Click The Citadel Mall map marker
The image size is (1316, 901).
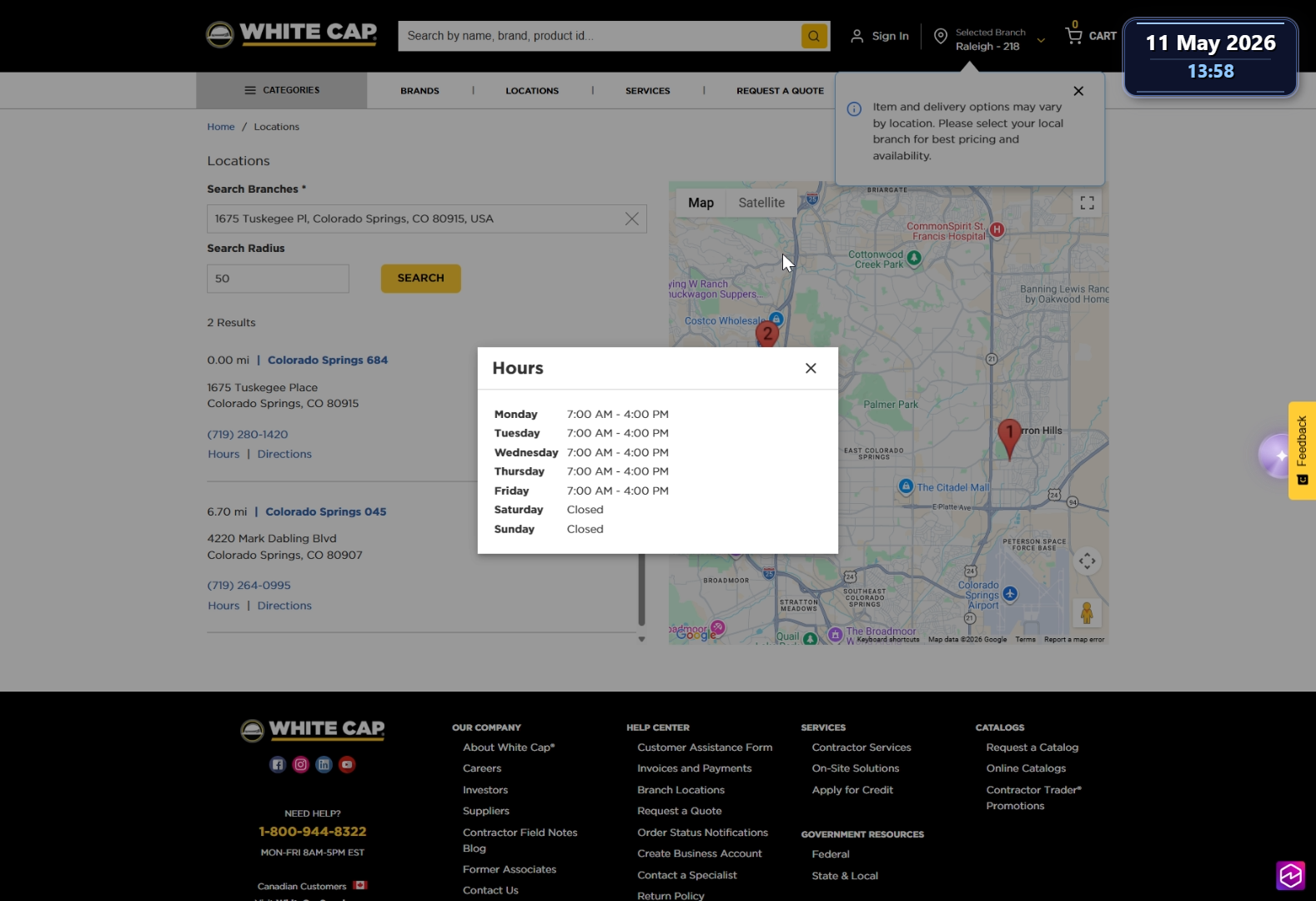coord(906,486)
